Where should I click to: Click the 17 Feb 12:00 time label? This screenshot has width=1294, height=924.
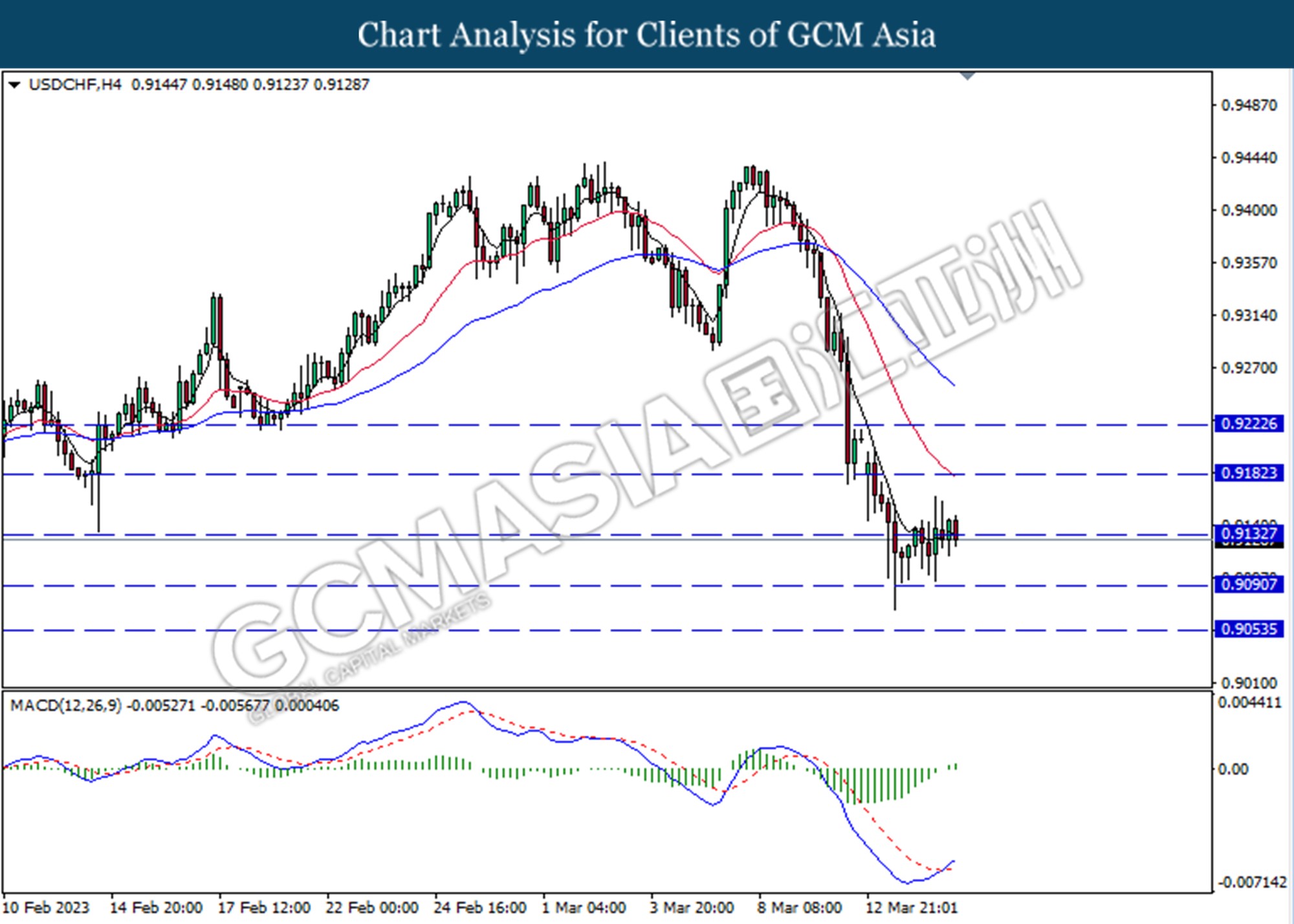click(x=264, y=908)
